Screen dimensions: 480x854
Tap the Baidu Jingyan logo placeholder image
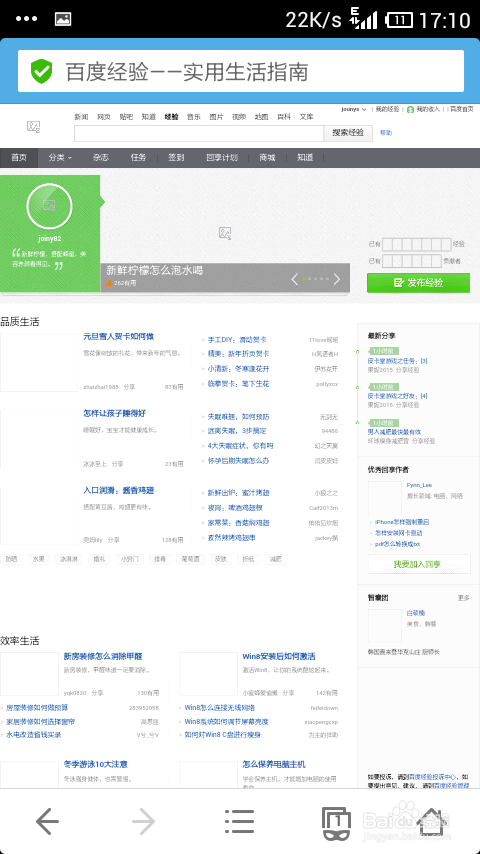pyautogui.click(x=34, y=127)
